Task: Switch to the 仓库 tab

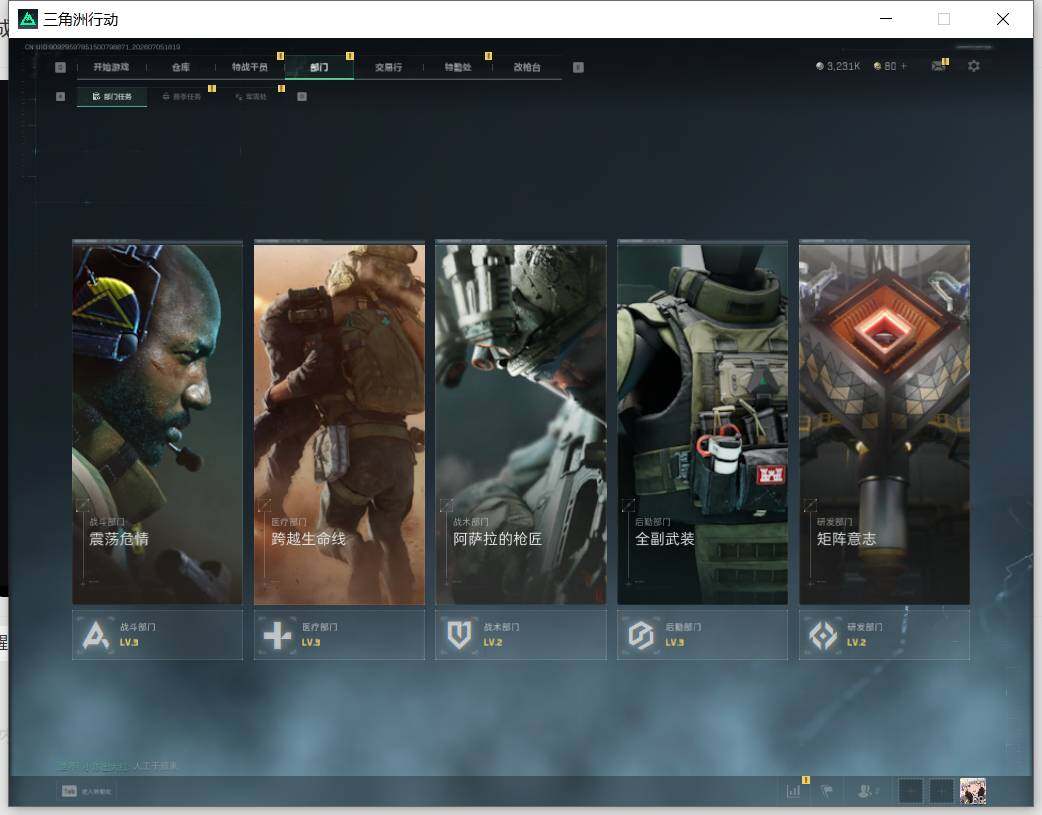Action: click(x=181, y=67)
